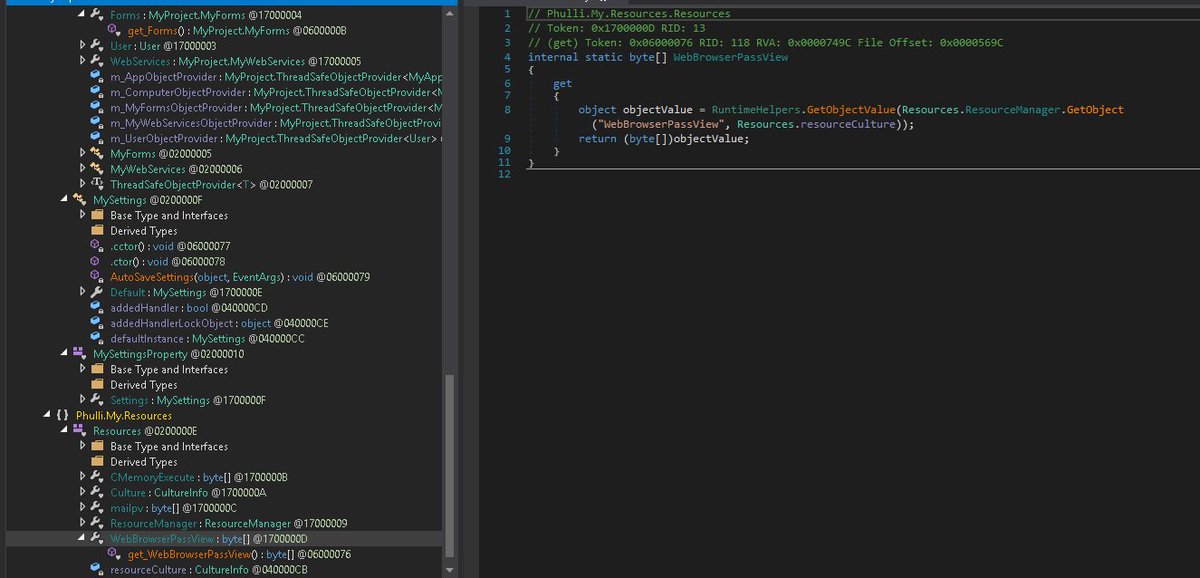
Task: Click the method icon beside .ctor()
Action: tap(97, 262)
